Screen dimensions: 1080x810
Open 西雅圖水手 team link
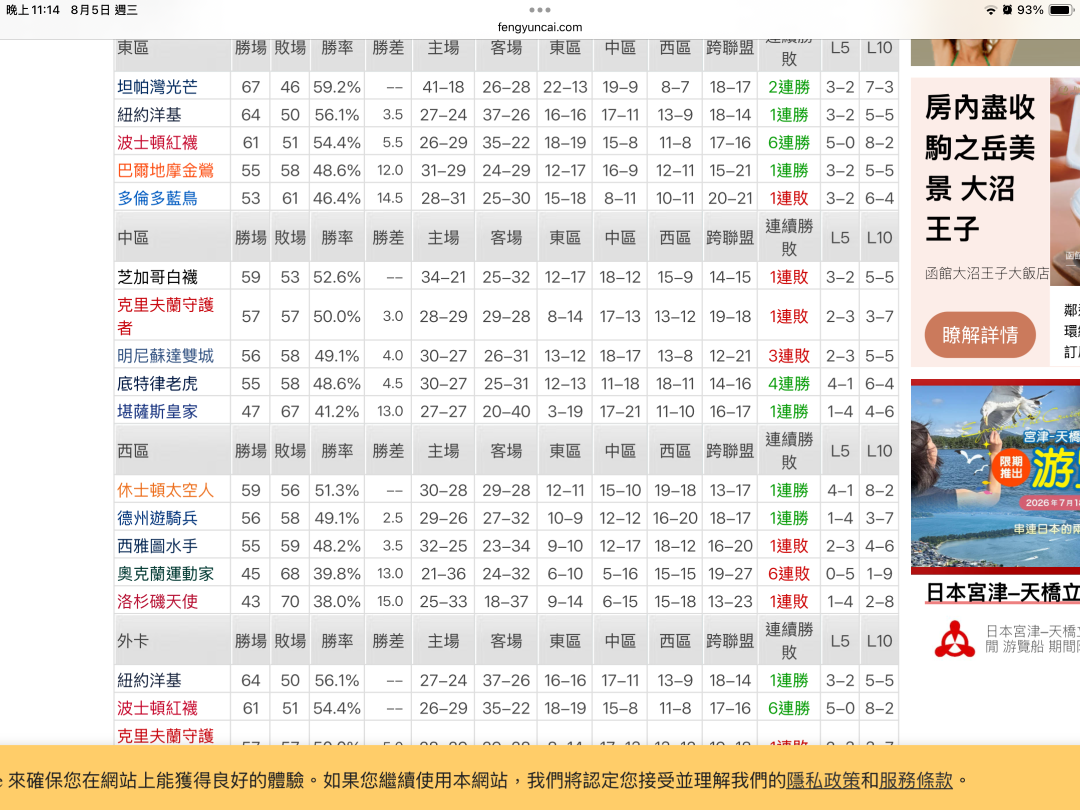pyautogui.click(x=157, y=546)
